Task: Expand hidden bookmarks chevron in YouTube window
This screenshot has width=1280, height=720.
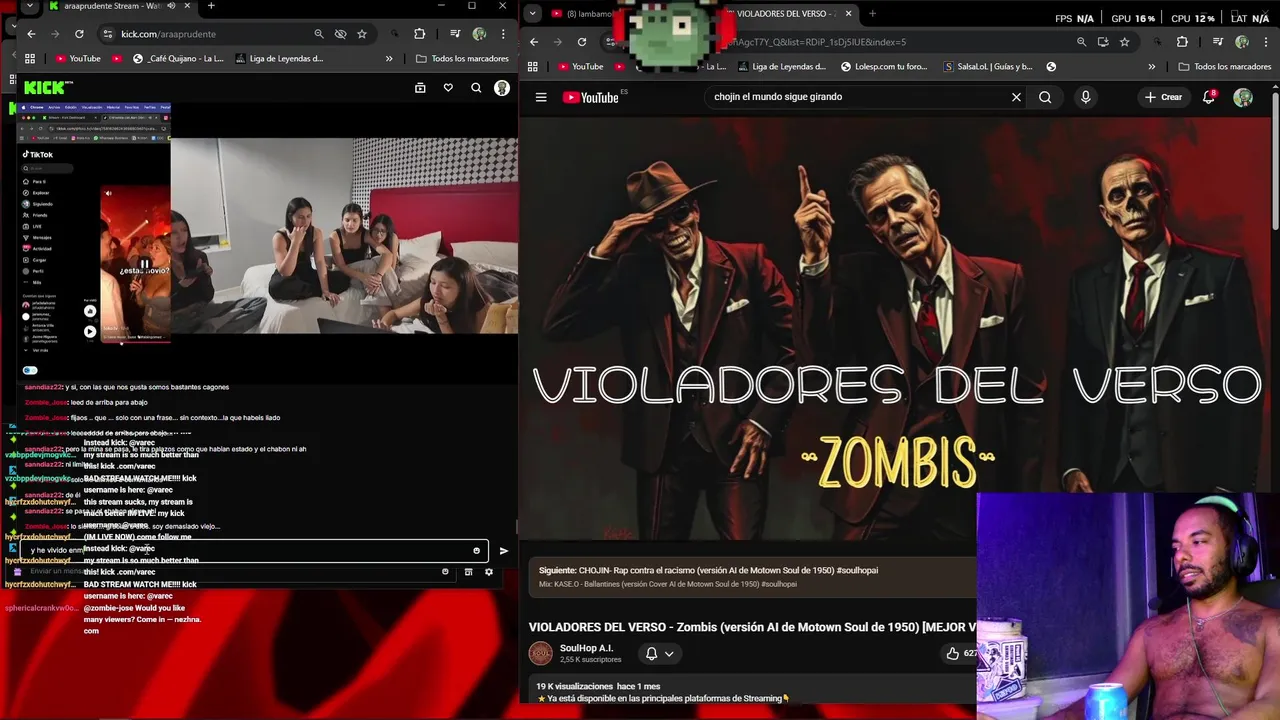Action: (1151, 67)
